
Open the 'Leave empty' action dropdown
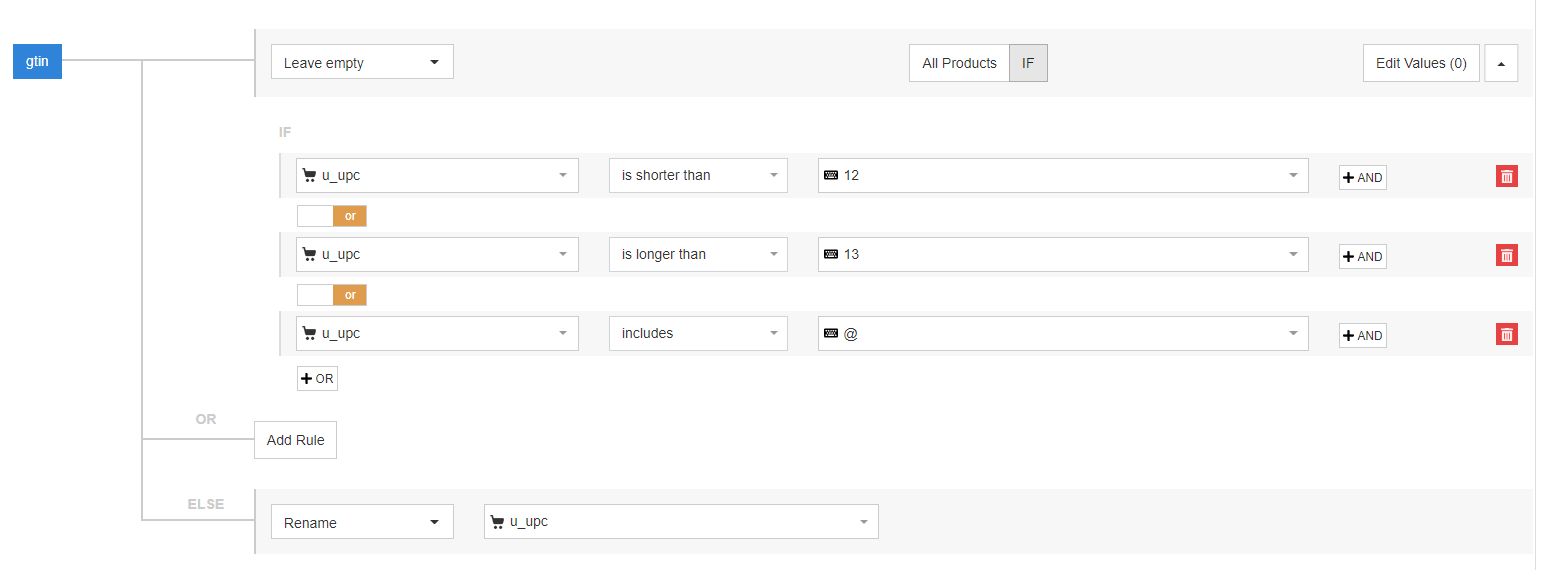pos(362,62)
